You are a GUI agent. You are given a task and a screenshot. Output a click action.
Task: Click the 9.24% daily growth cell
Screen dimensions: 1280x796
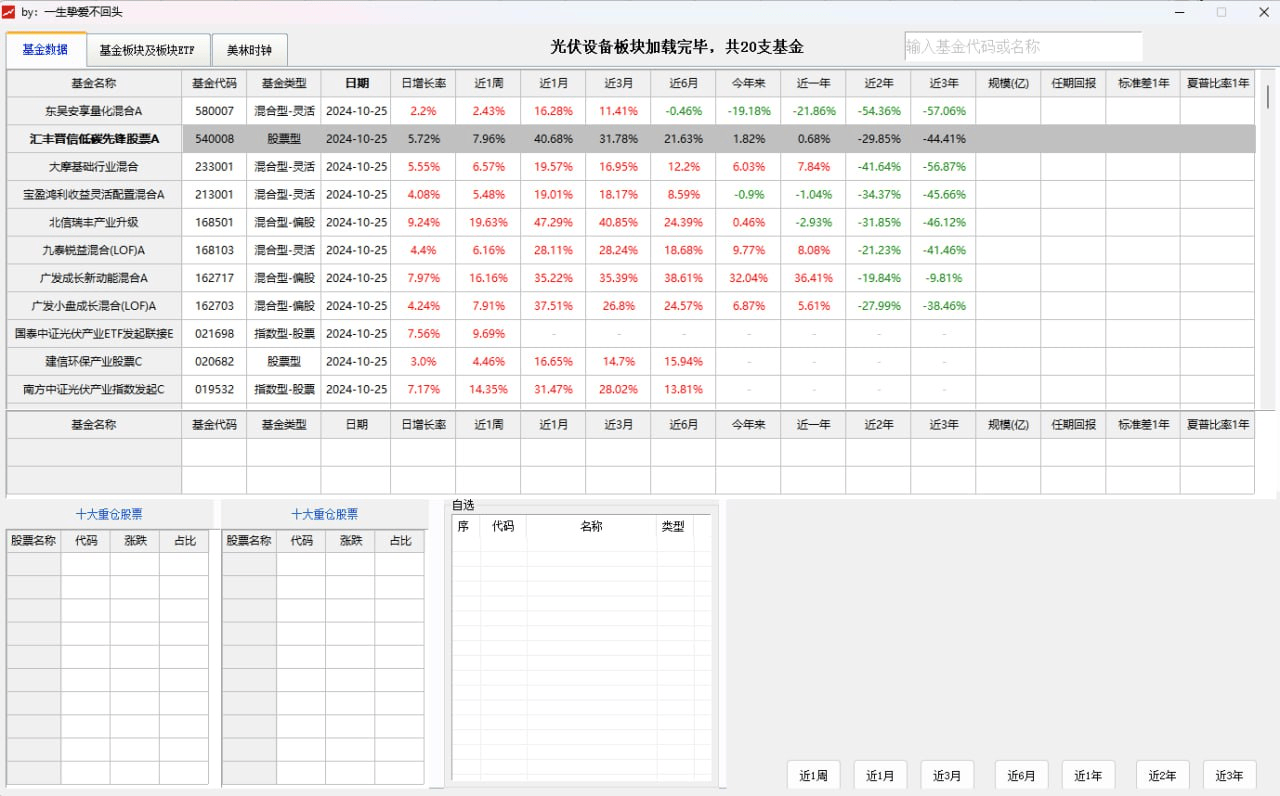(423, 223)
